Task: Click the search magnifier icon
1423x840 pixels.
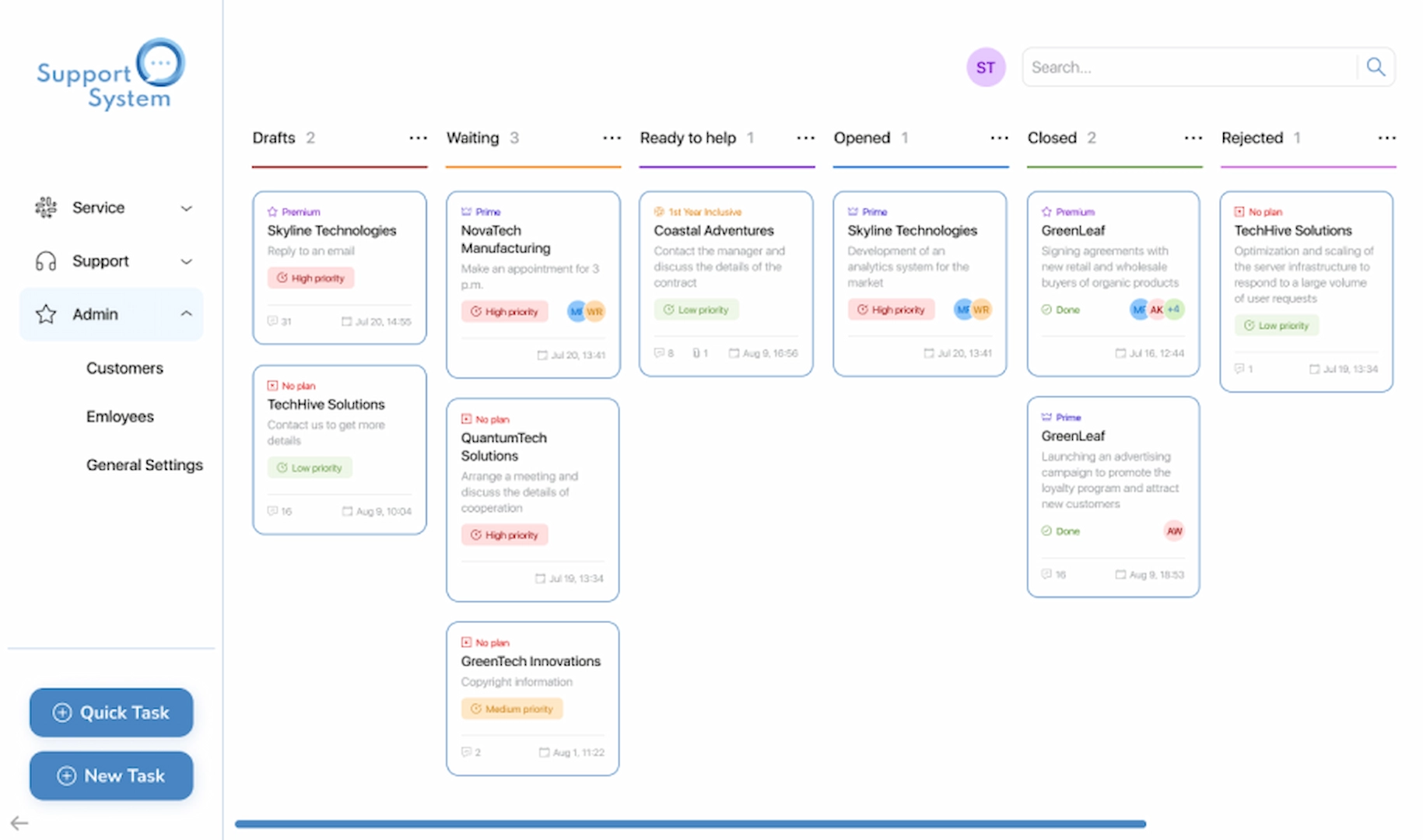Action: tap(1376, 67)
